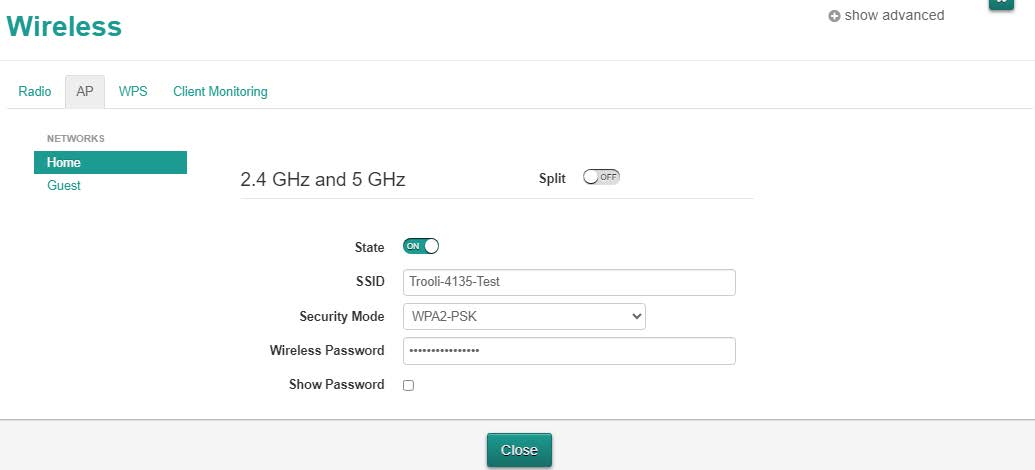Click into the SSID text field
Screen dimensions: 1035x470
pyautogui.click(x=568, y=282)
